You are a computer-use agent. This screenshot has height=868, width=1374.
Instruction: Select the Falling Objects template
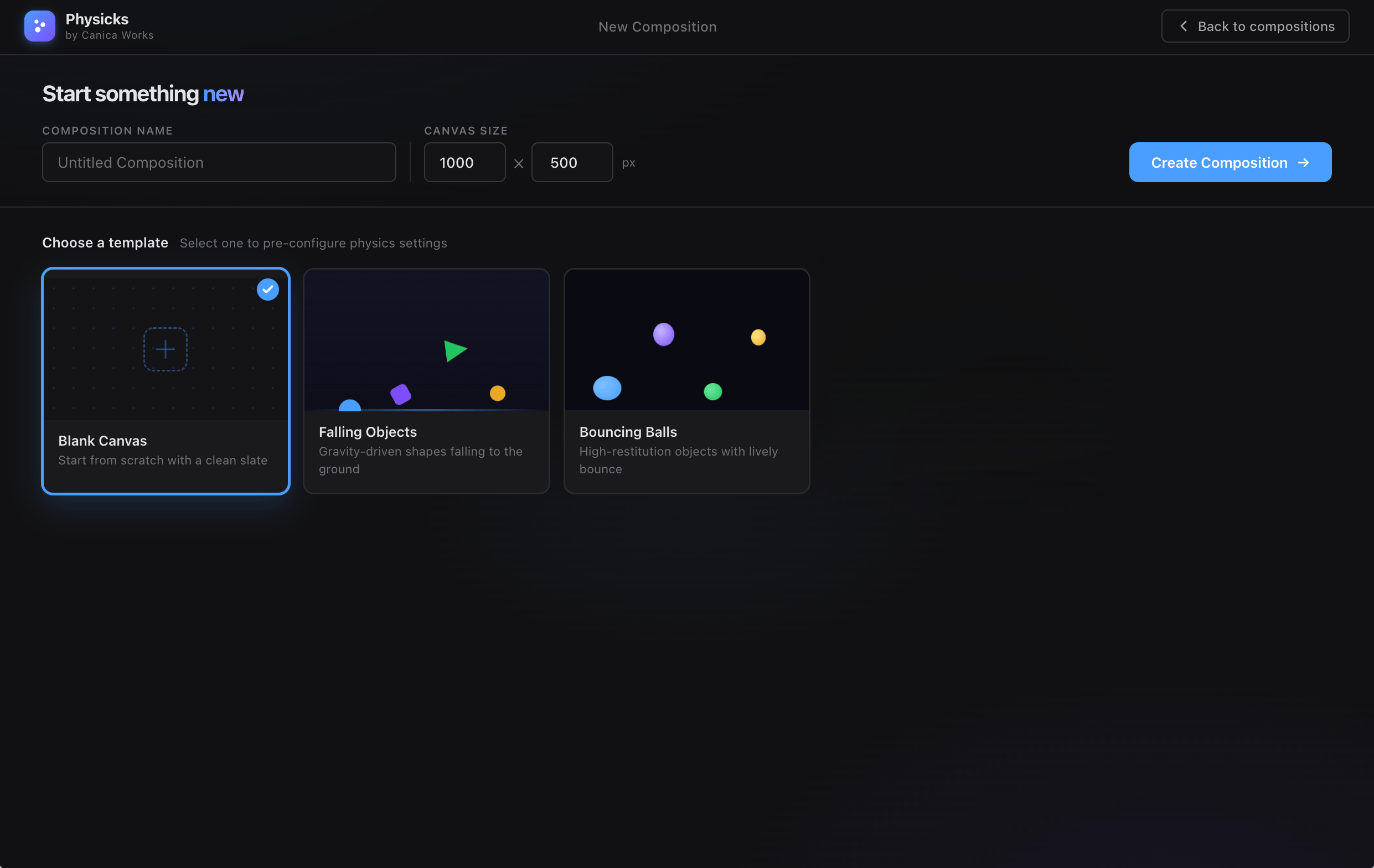(x=426, y=381)
